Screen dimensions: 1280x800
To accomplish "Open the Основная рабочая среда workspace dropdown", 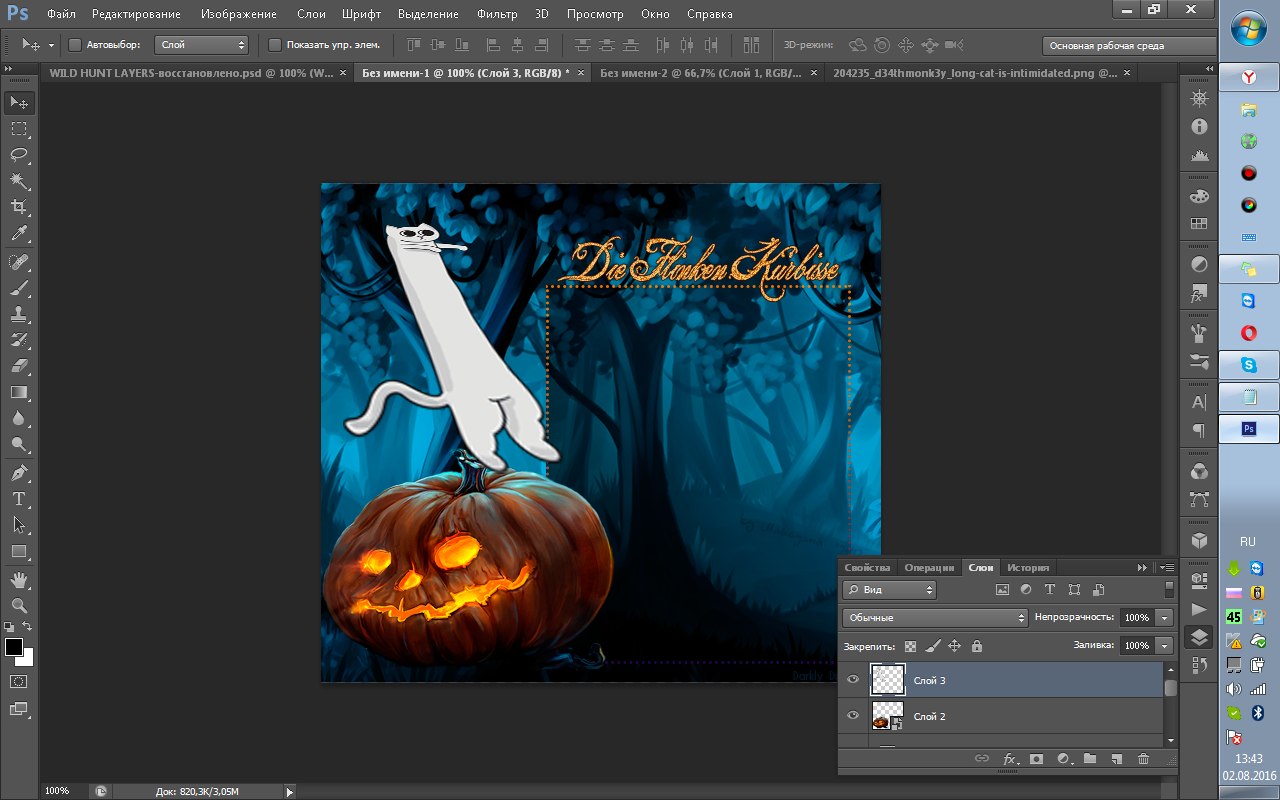I will pos(1128,45).
